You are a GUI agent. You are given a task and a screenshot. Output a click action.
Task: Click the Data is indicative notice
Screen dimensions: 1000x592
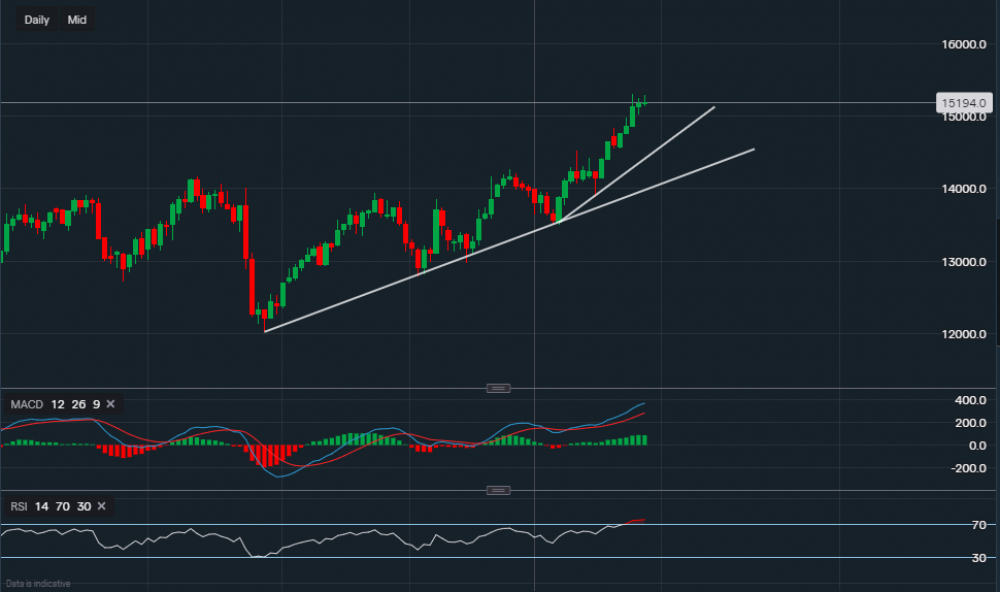coord(37,582)
